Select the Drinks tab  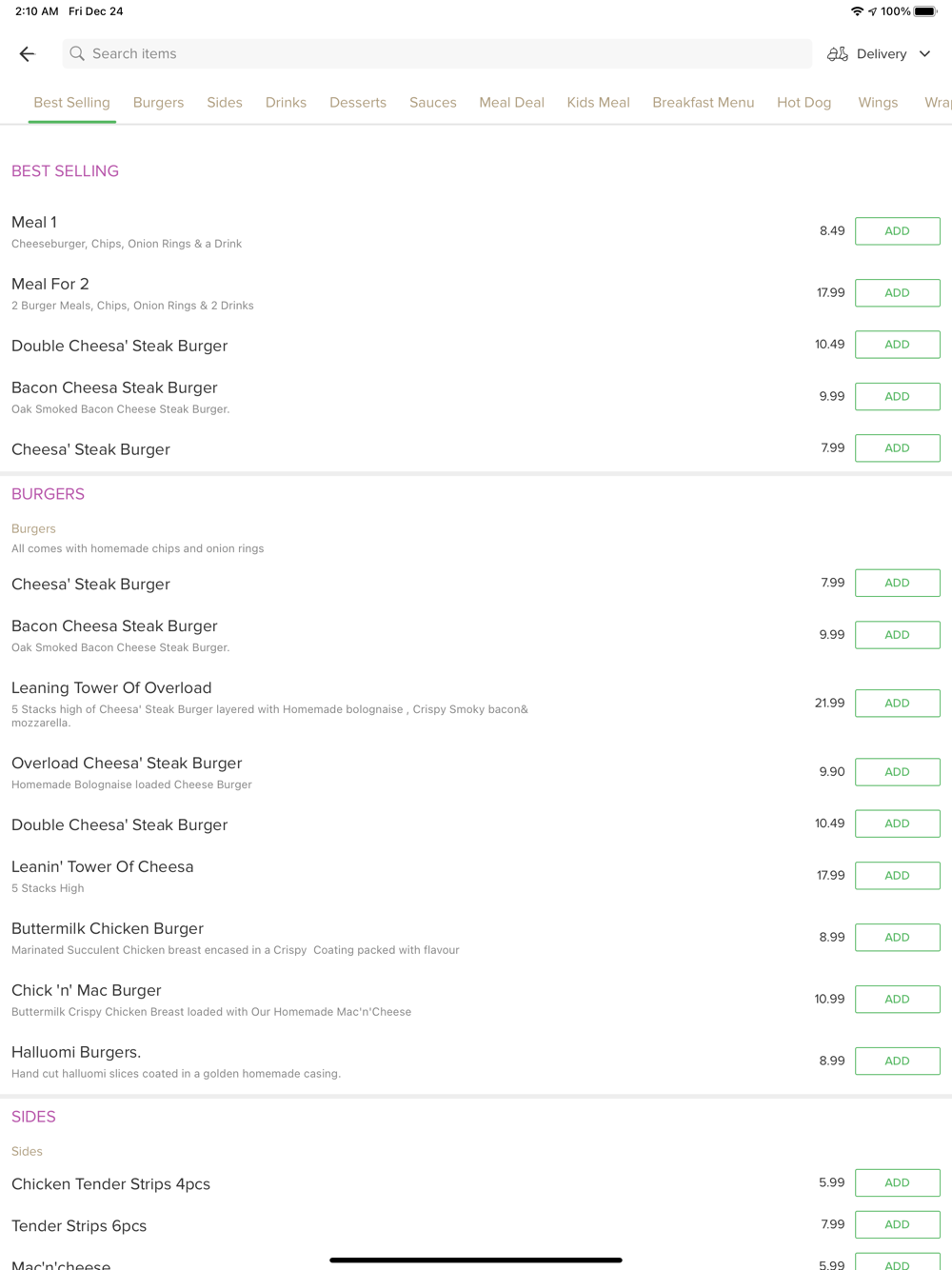[x=286, y=103]
